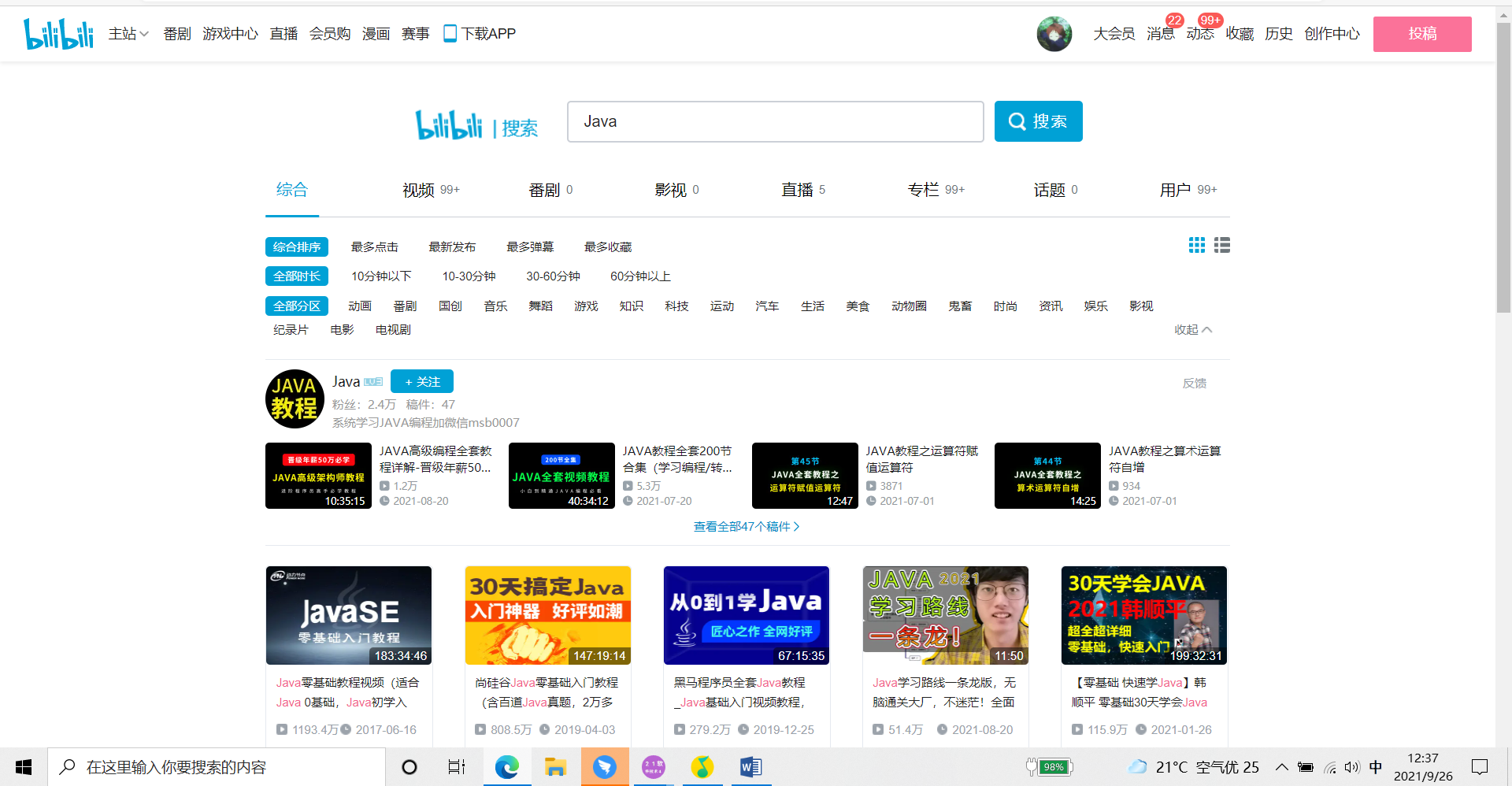Open JAVA高级架构师教程 video thumbnail
The height and width of the screenshot is (786, 1512).
click(318, 476)
